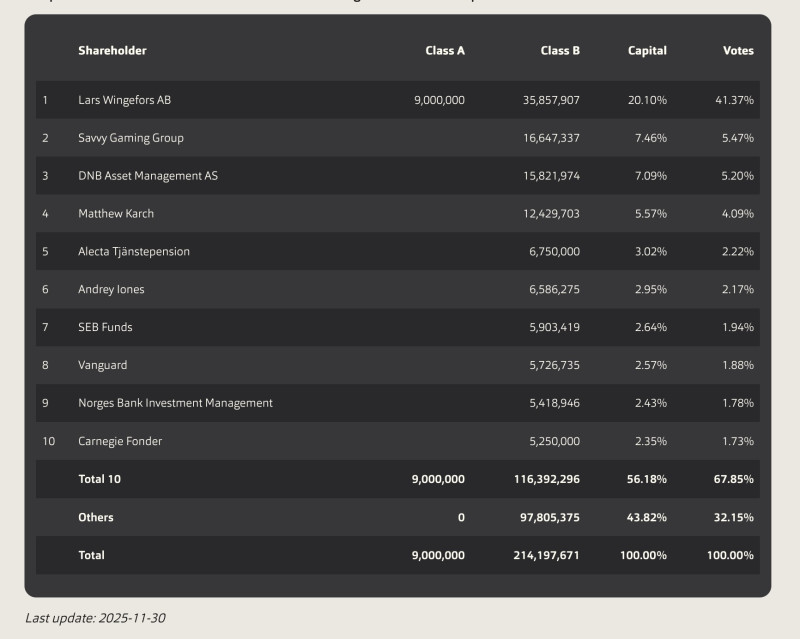This screenshot has height=639, width=800.
Task: Click the Votes column header
Action: [738, 51]
